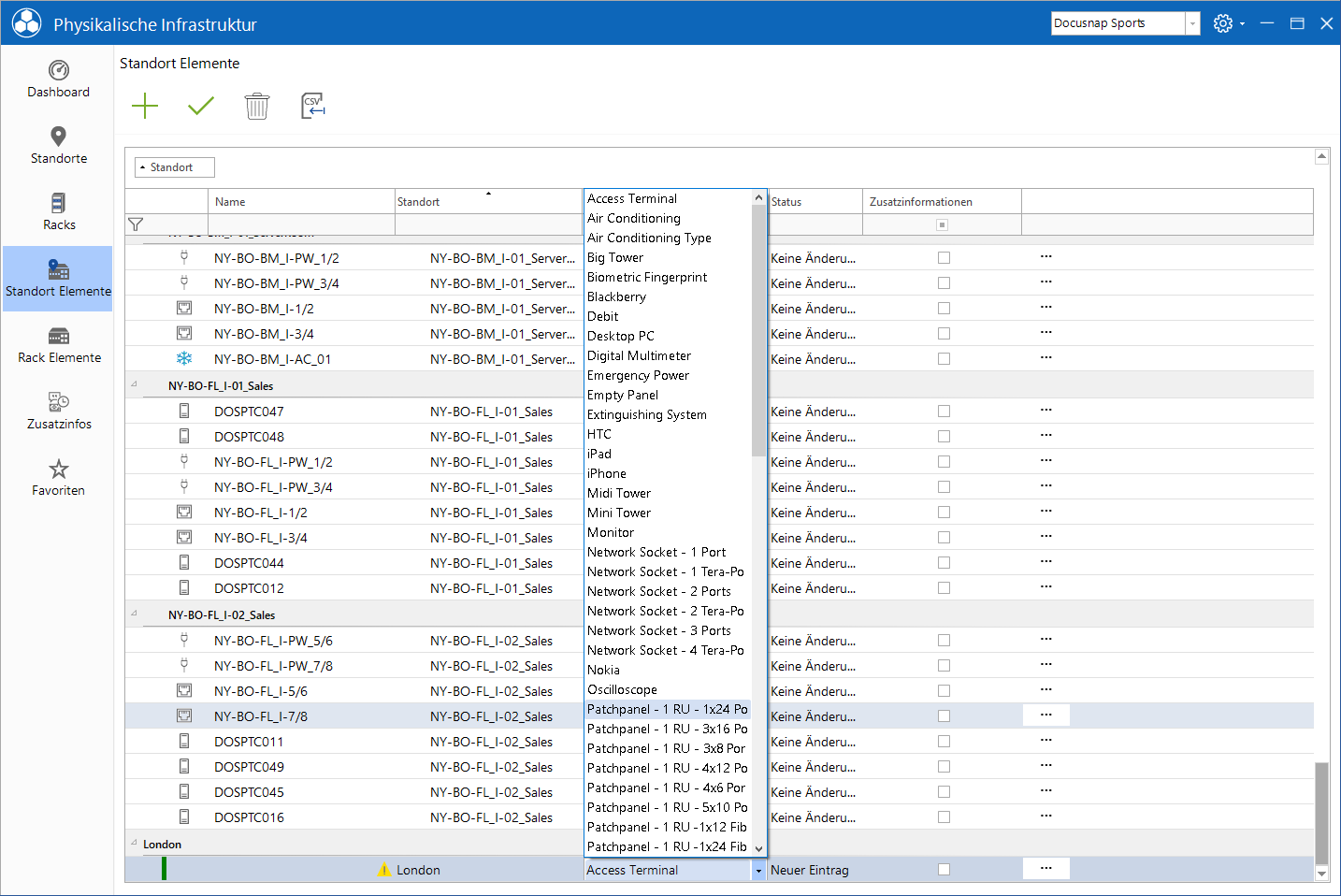This screenshot has width=1341, height=896.
Task: Tick Zusatzinformationen checkbox in London new row
Action: (944, 870)
